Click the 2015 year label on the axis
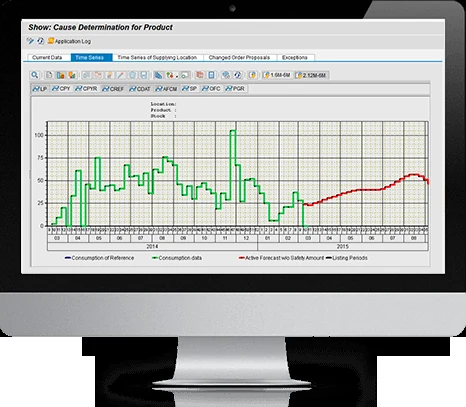This screenshot has height=407, width=466. [x=343, y=246]
